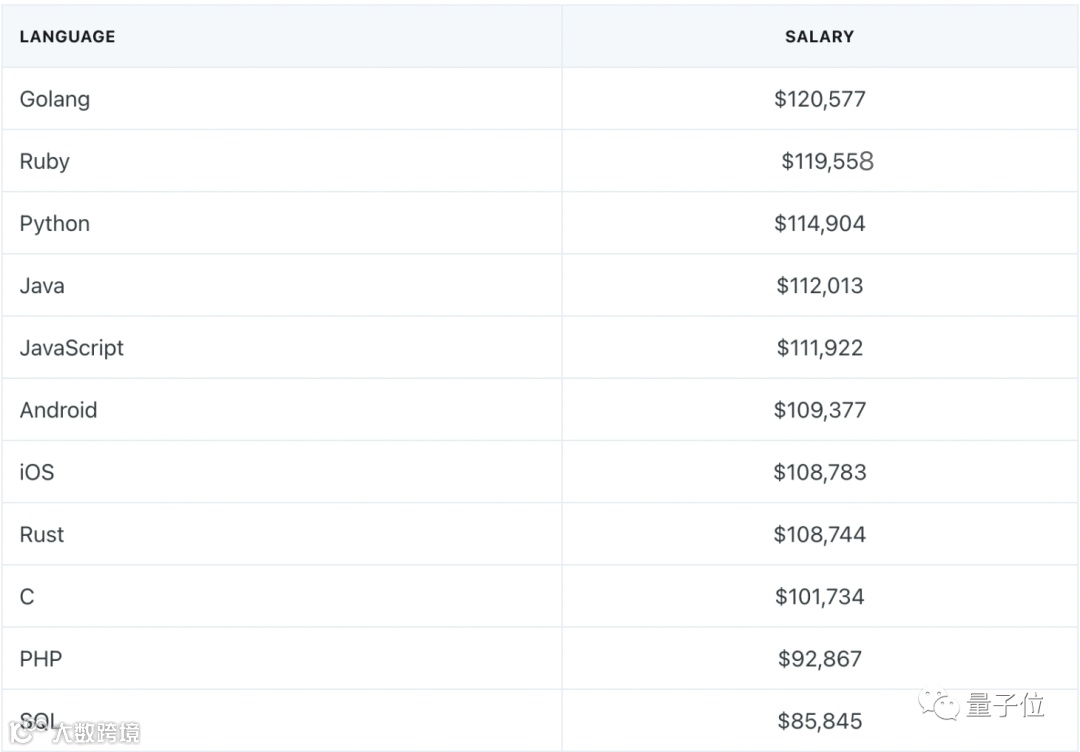Click the 大数跨境 watermark text
1080x752 pixels.
pyautogui.click(x=96, y=732)
